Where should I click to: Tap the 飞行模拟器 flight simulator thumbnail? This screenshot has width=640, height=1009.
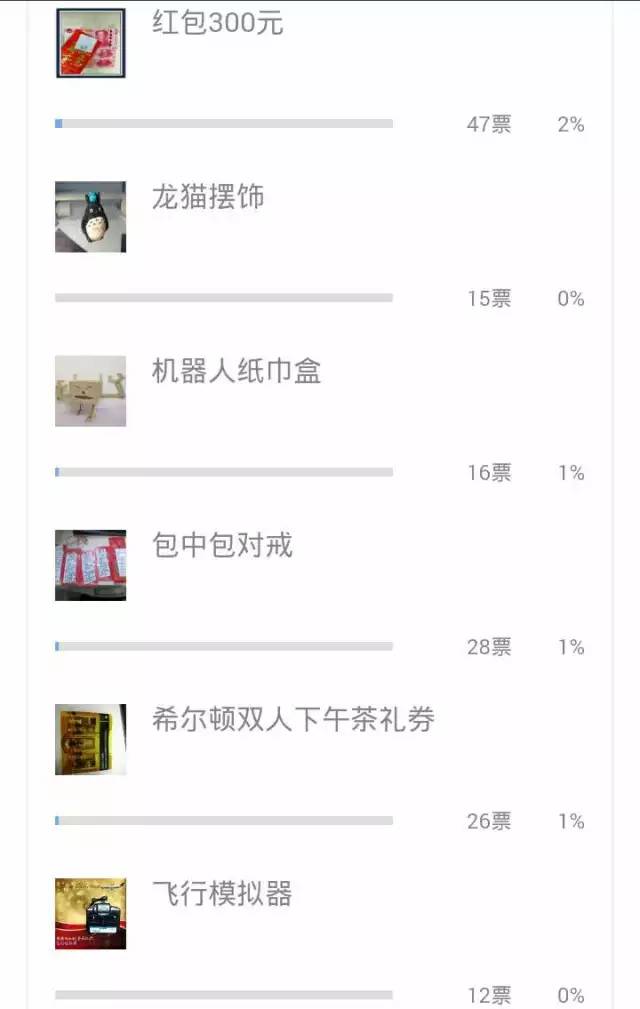[x=90, y=913]
